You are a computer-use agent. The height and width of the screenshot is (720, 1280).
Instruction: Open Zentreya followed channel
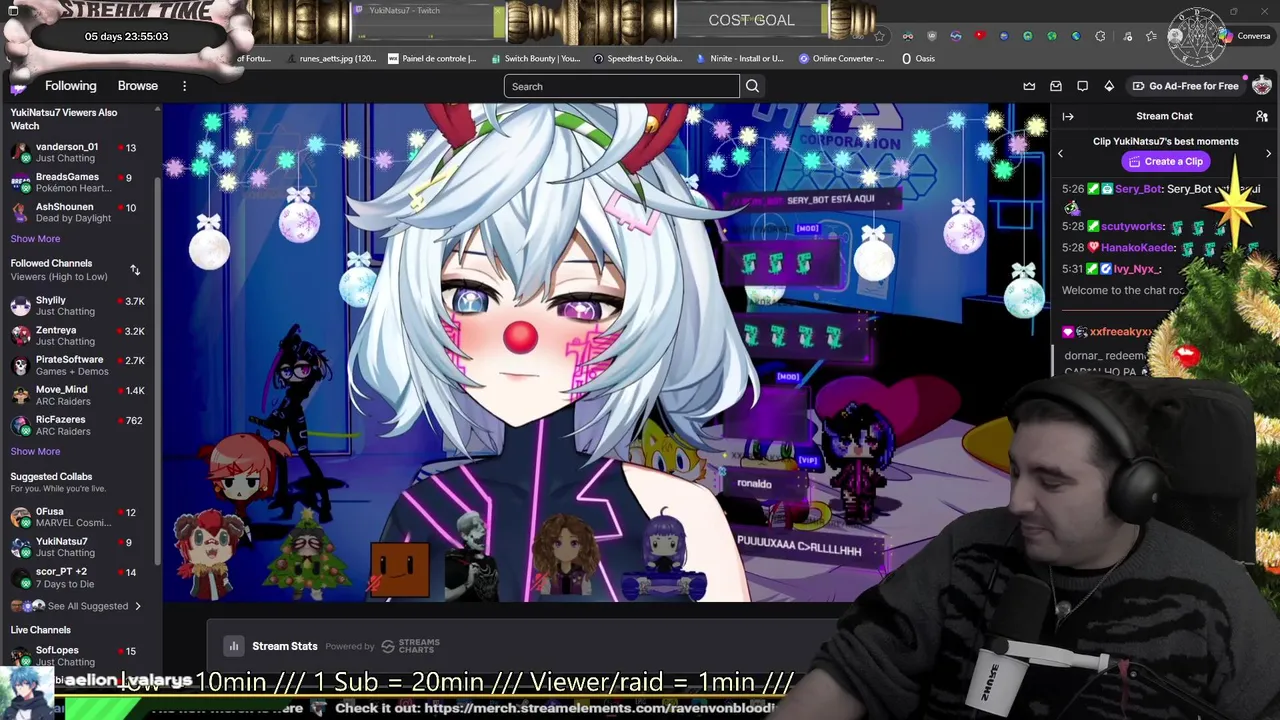78,335
